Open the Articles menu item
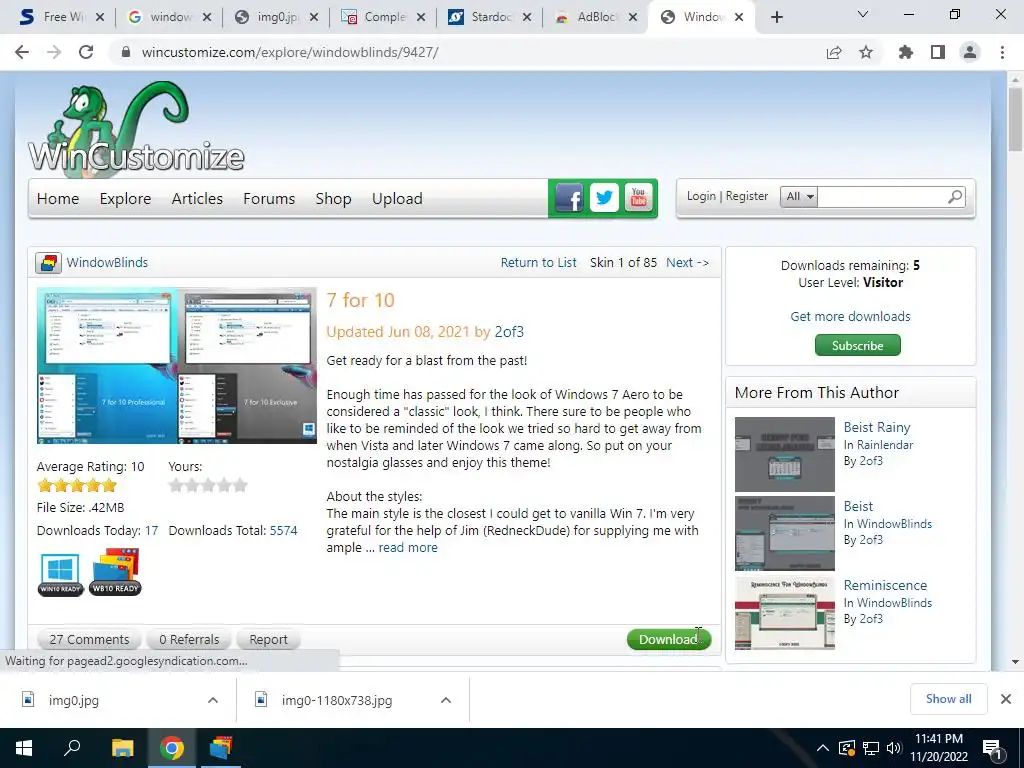Image resolution: width=1024 pixels, height=768 pixels. (197, 199)
